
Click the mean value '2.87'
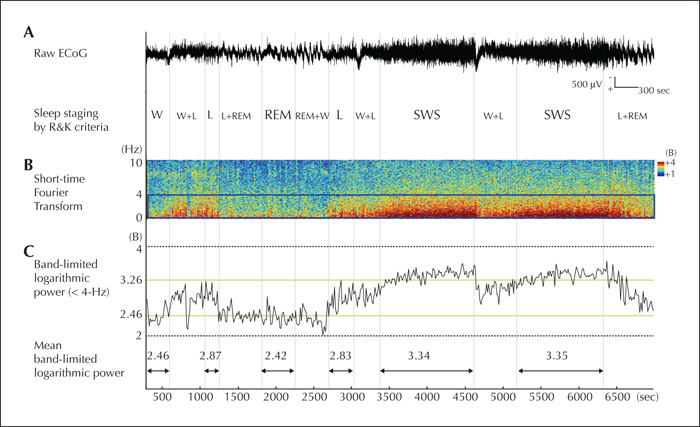[x=210, y=356]
